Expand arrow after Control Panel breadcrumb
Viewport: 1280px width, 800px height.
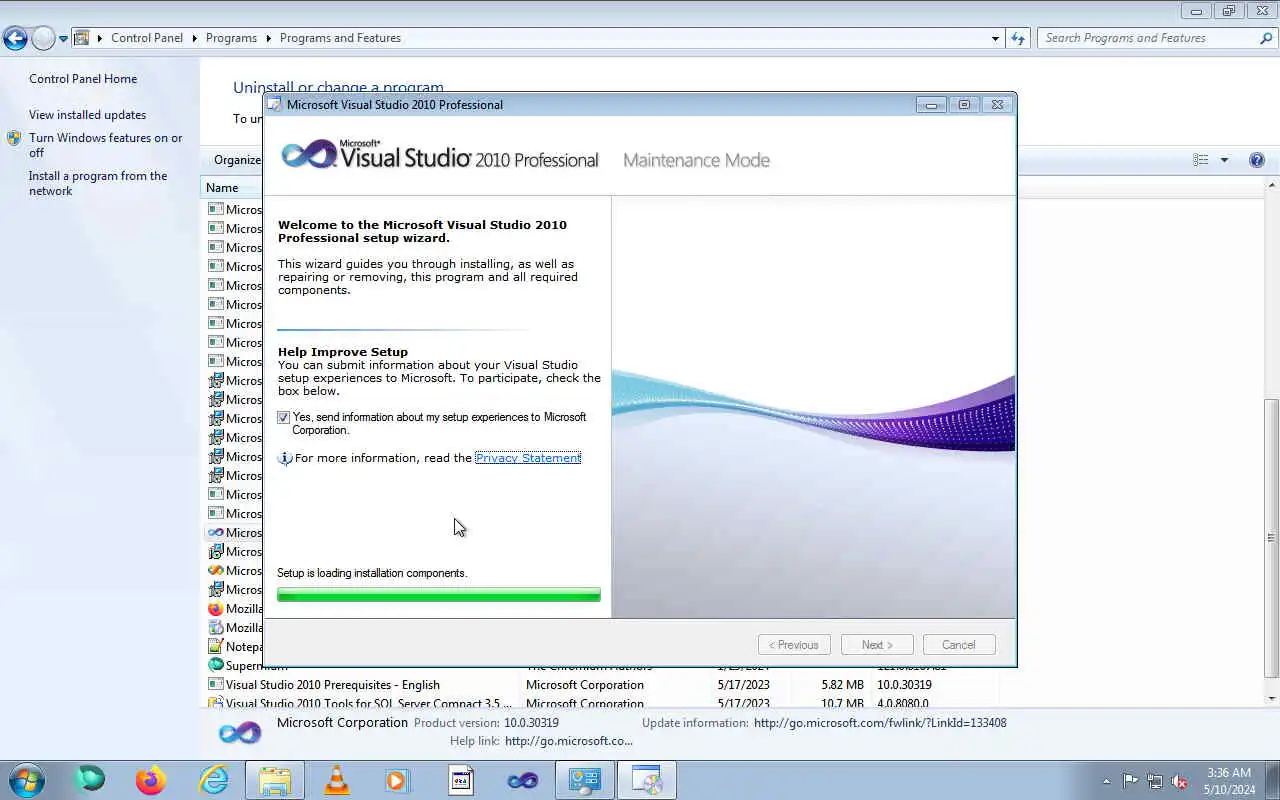point(194,38)
